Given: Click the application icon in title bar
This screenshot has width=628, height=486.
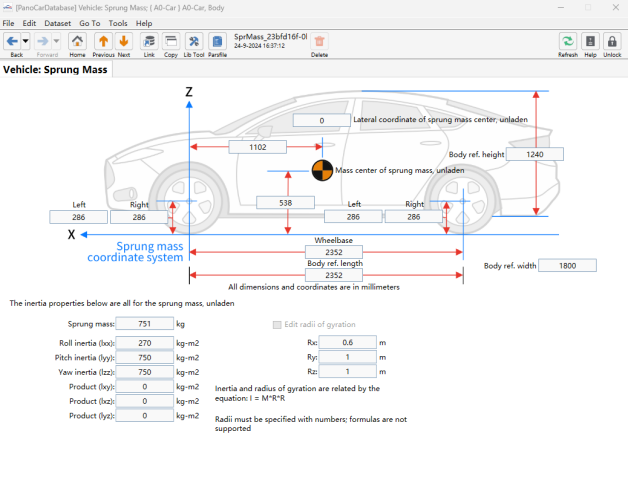Looking at the screenshot, I should point(8,8).
